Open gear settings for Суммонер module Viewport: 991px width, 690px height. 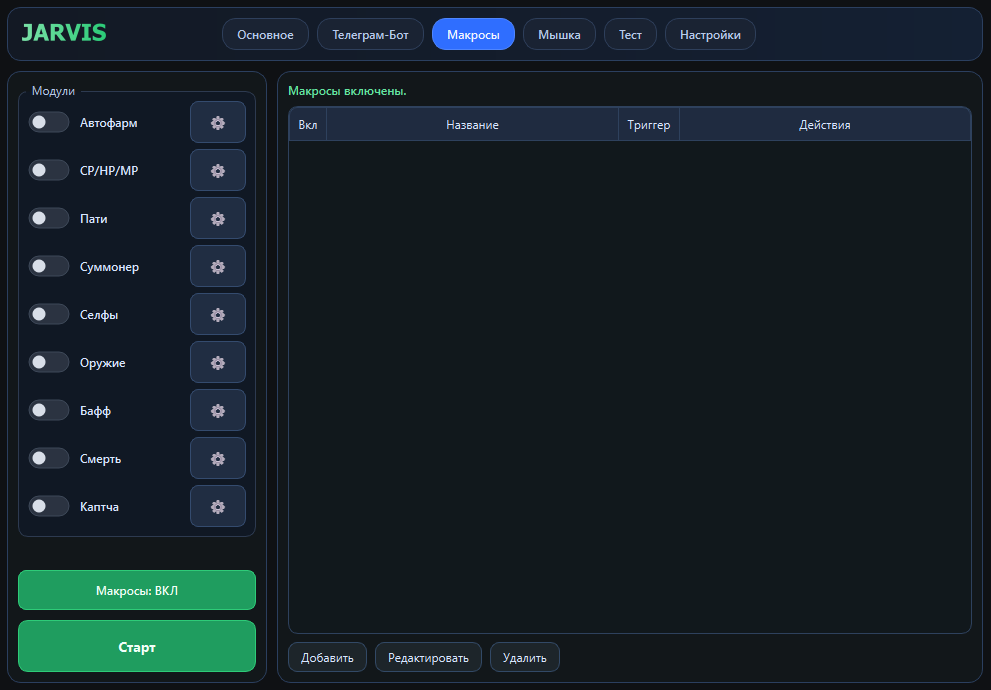pos(218,267)
